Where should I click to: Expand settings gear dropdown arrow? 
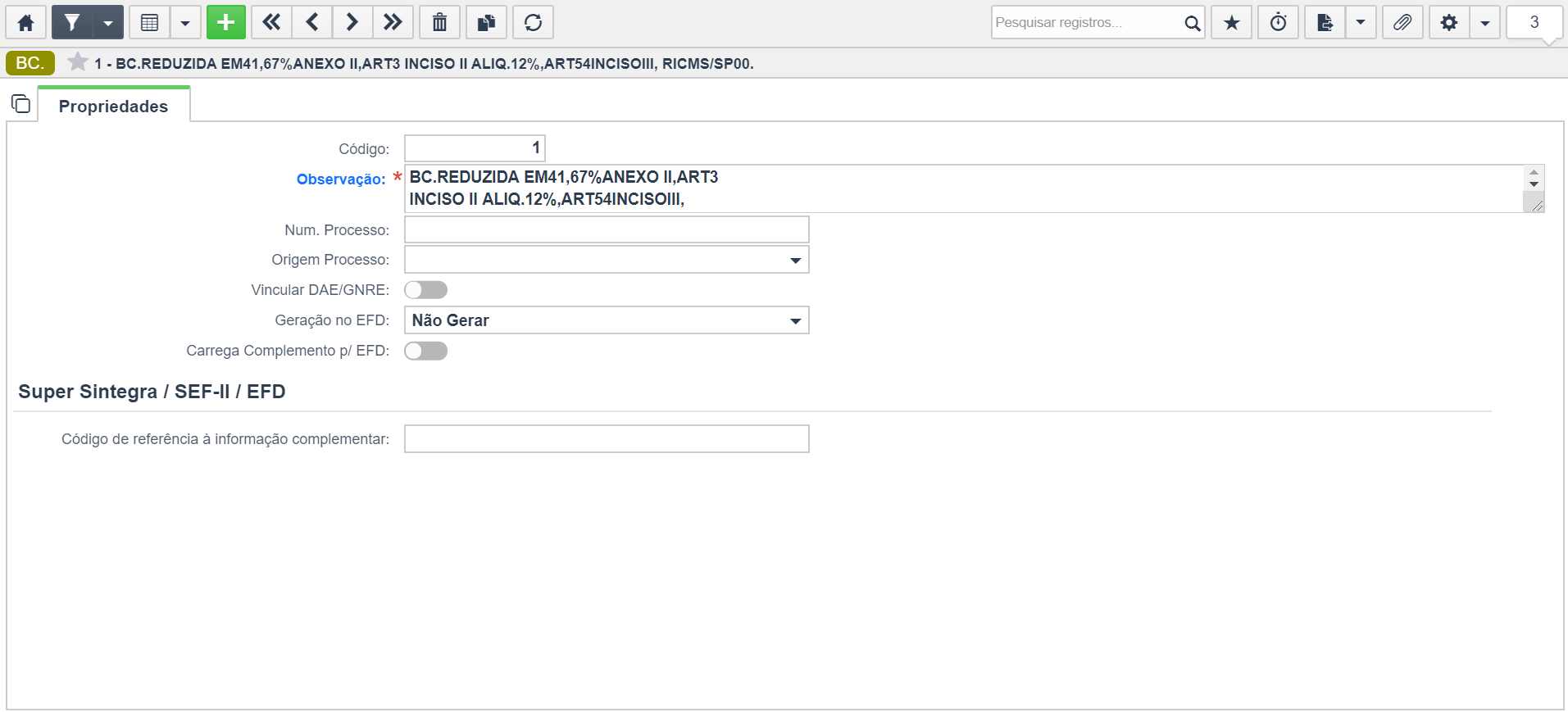tap(1485, 22)
